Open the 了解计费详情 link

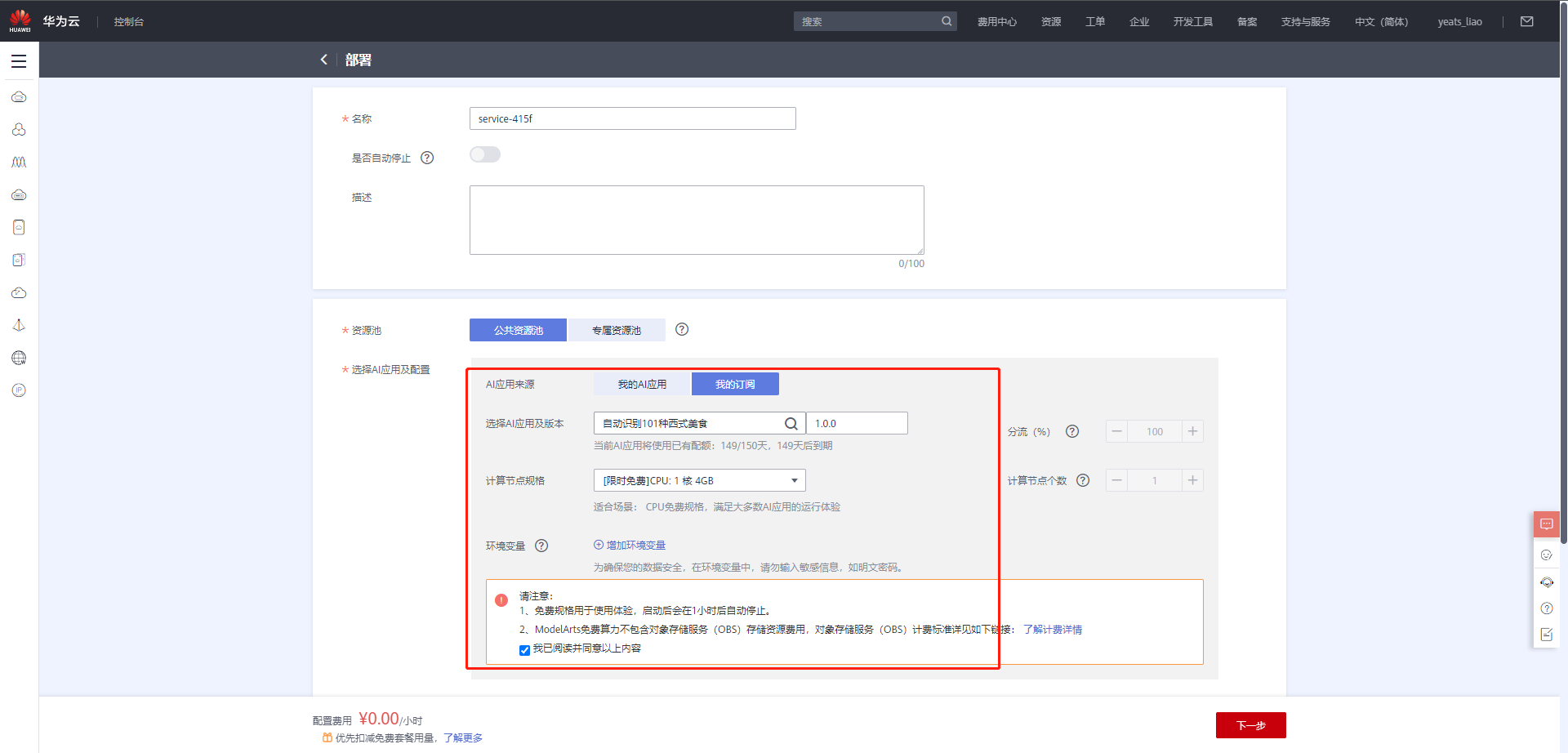(1053, 630)
